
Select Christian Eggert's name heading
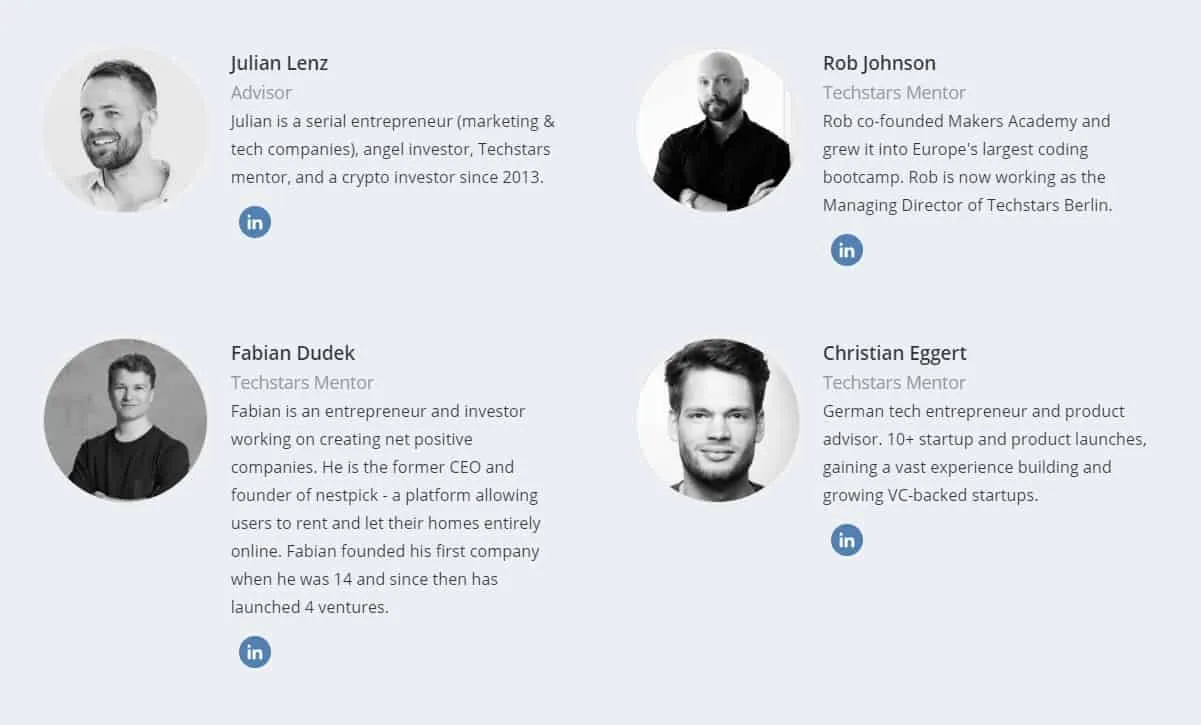point(894,352)
